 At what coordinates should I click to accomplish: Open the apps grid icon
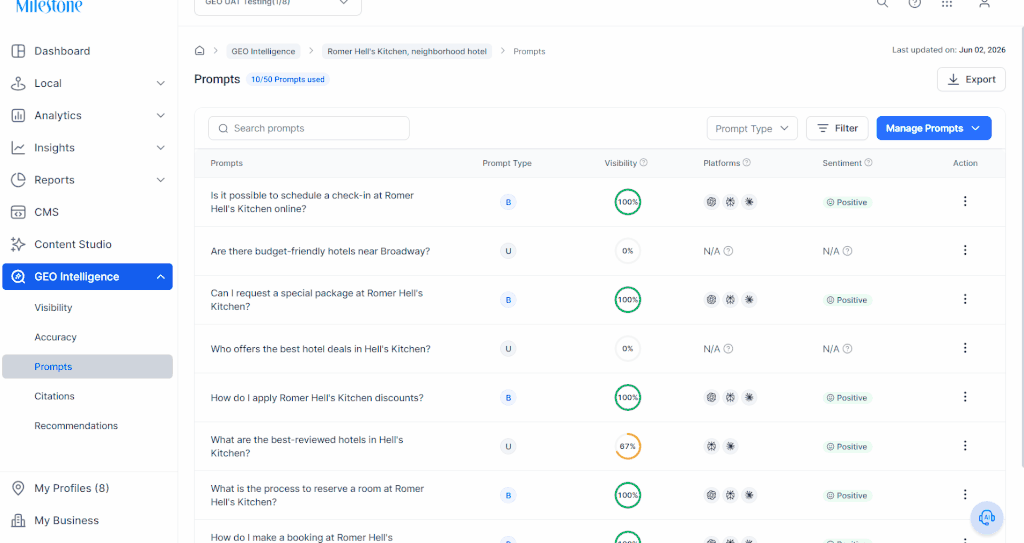(x=947, y=3)
